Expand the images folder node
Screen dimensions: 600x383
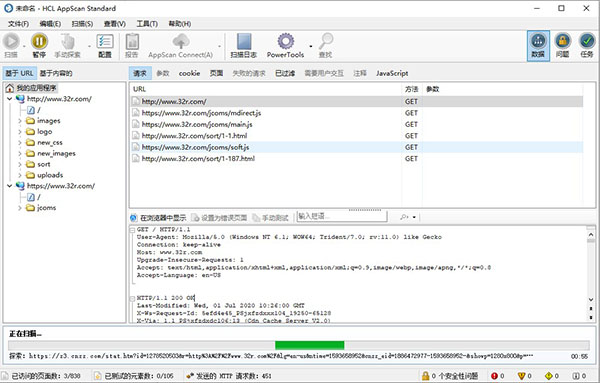20,121
